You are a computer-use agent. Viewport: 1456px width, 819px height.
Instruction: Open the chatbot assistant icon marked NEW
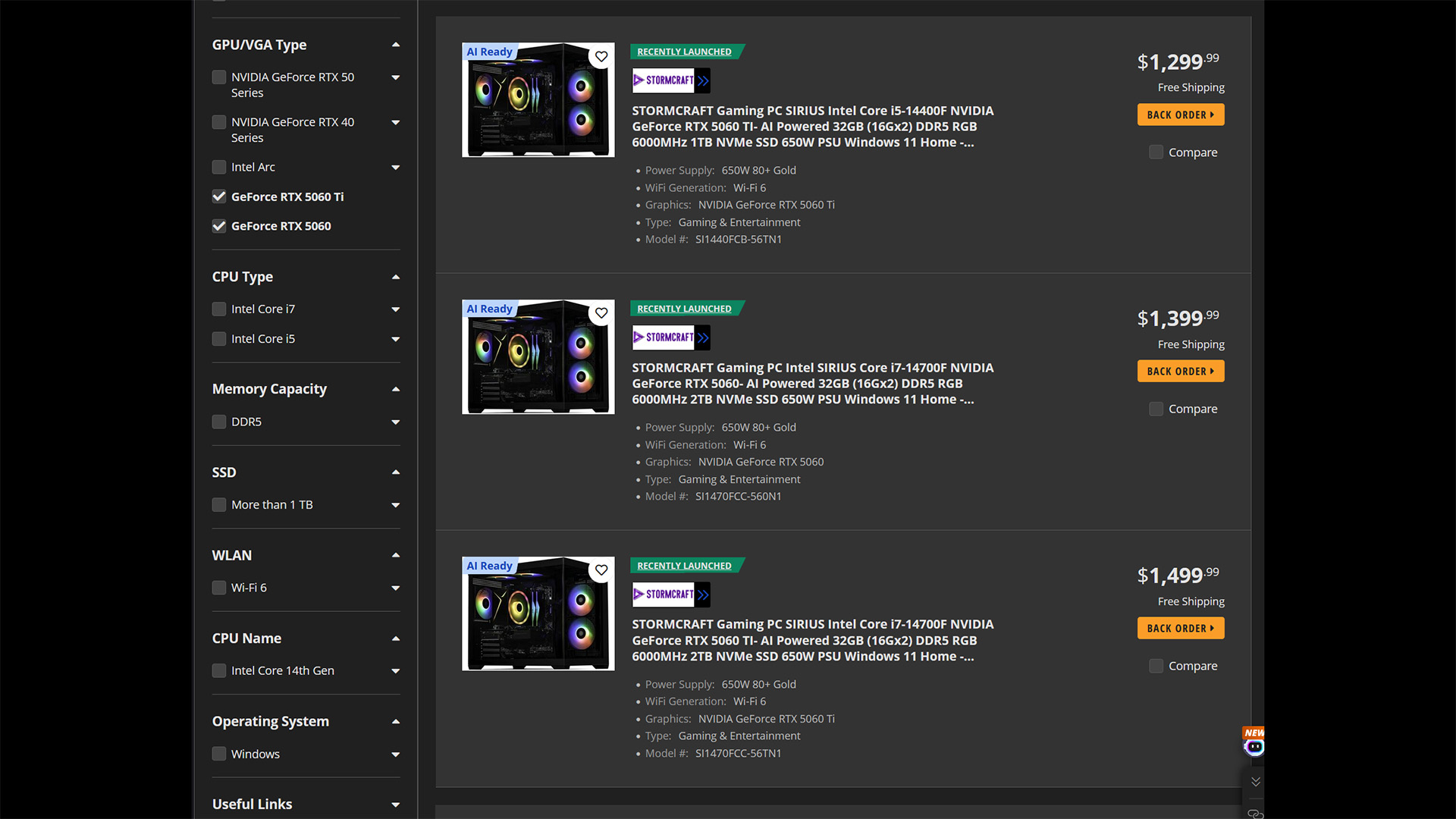[x=1254, y=742]
